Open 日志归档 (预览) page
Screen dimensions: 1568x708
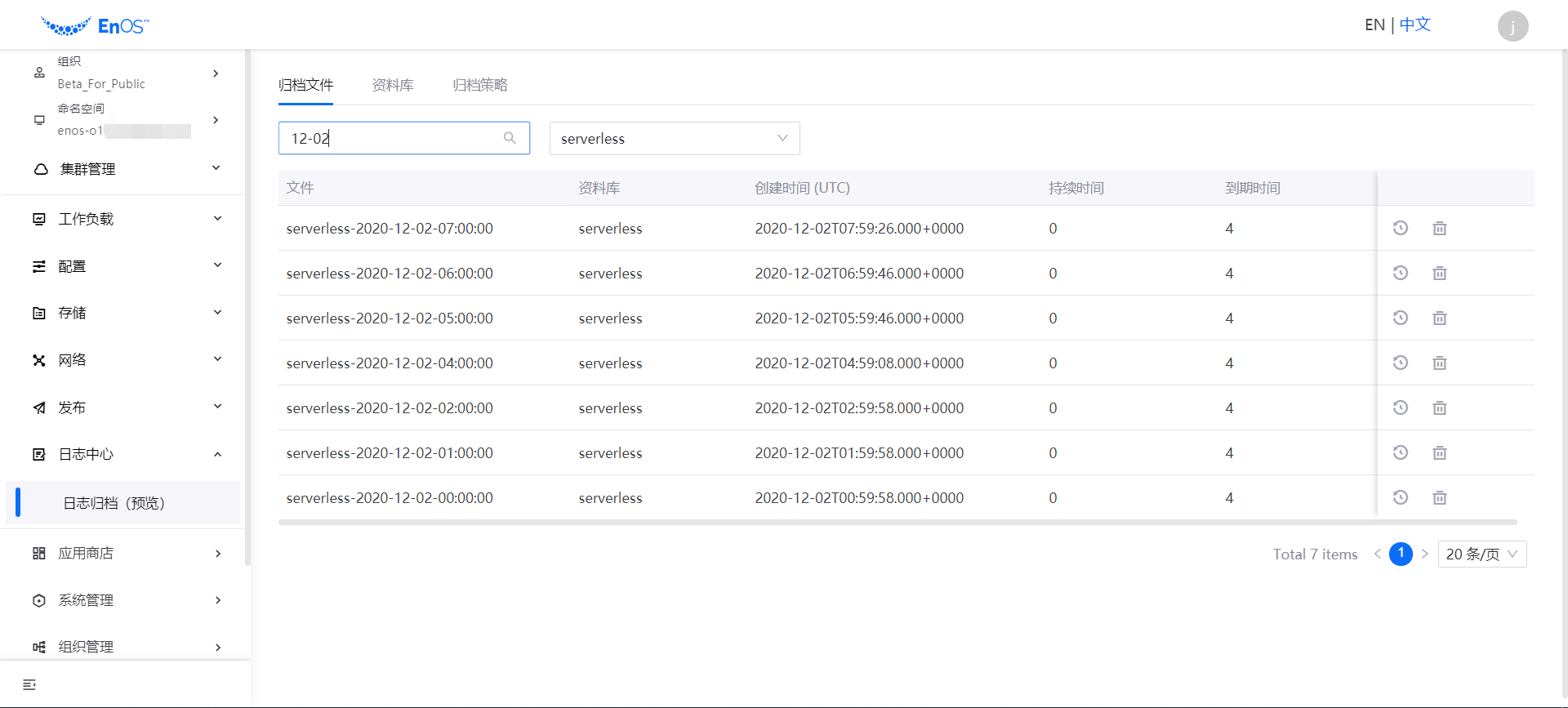point(122,503)
